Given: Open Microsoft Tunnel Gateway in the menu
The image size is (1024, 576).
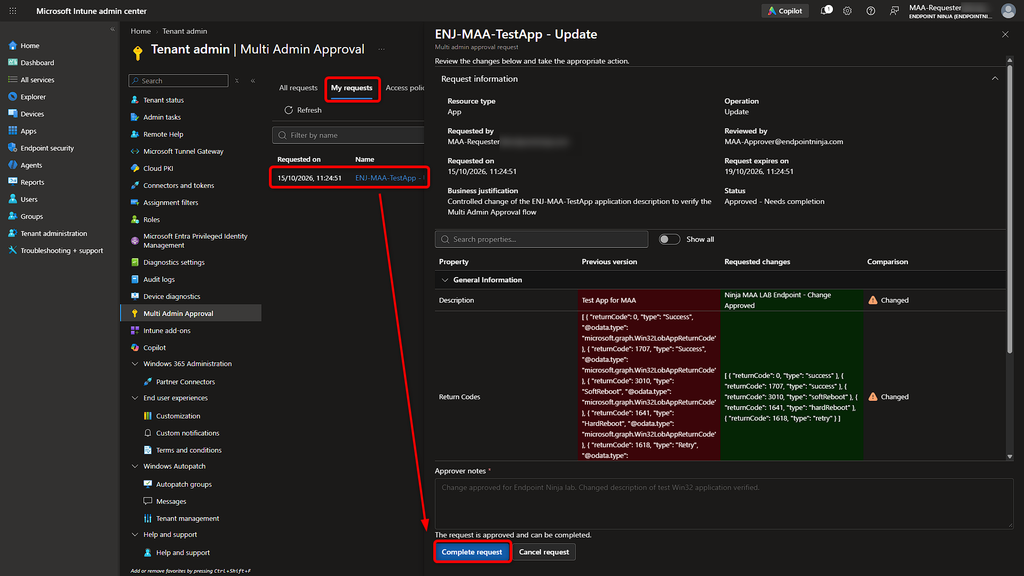Looking at the screenshot, I should click(183, 151).
